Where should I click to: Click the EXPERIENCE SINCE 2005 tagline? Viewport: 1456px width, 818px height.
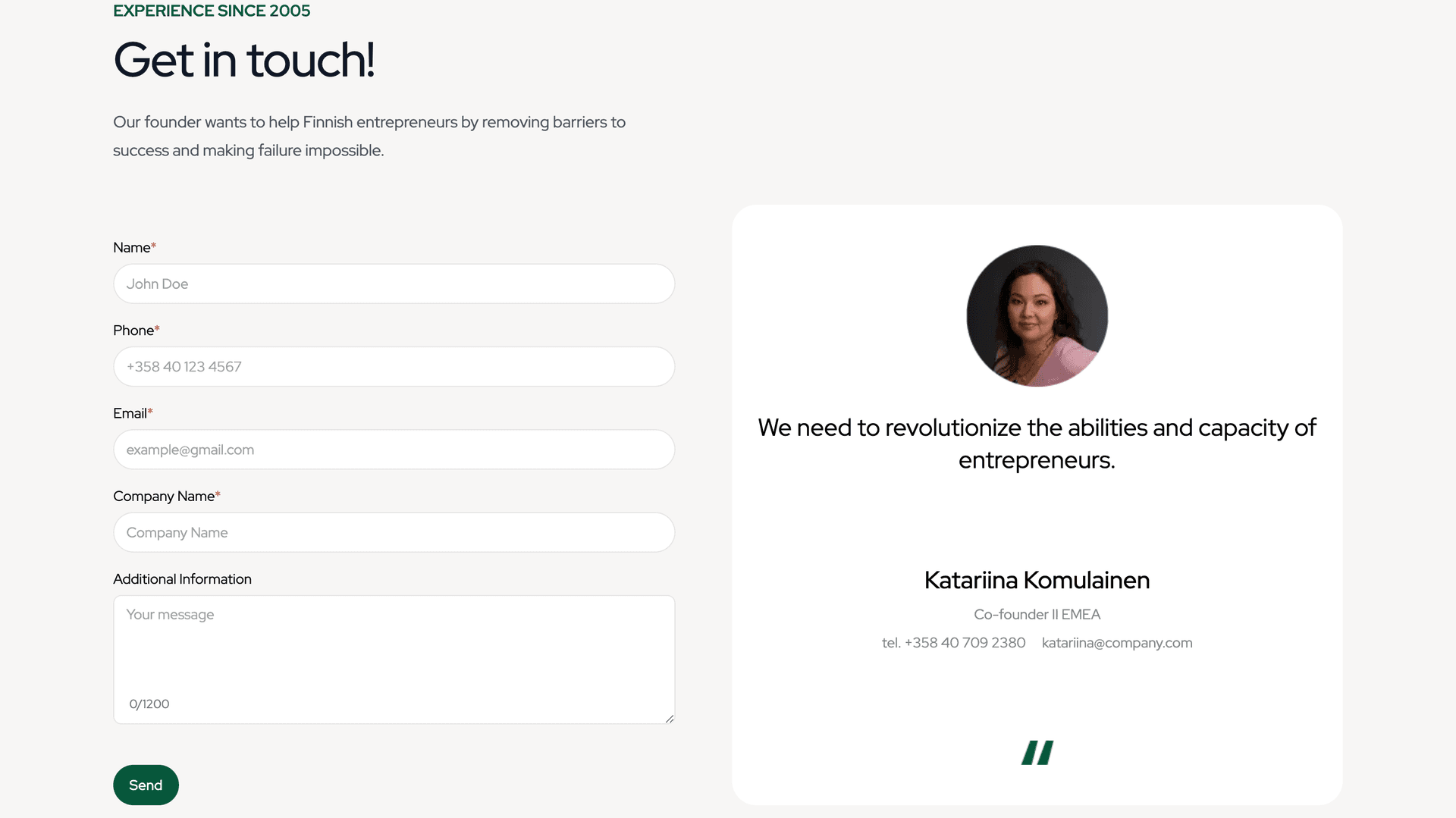click(212, 11)
